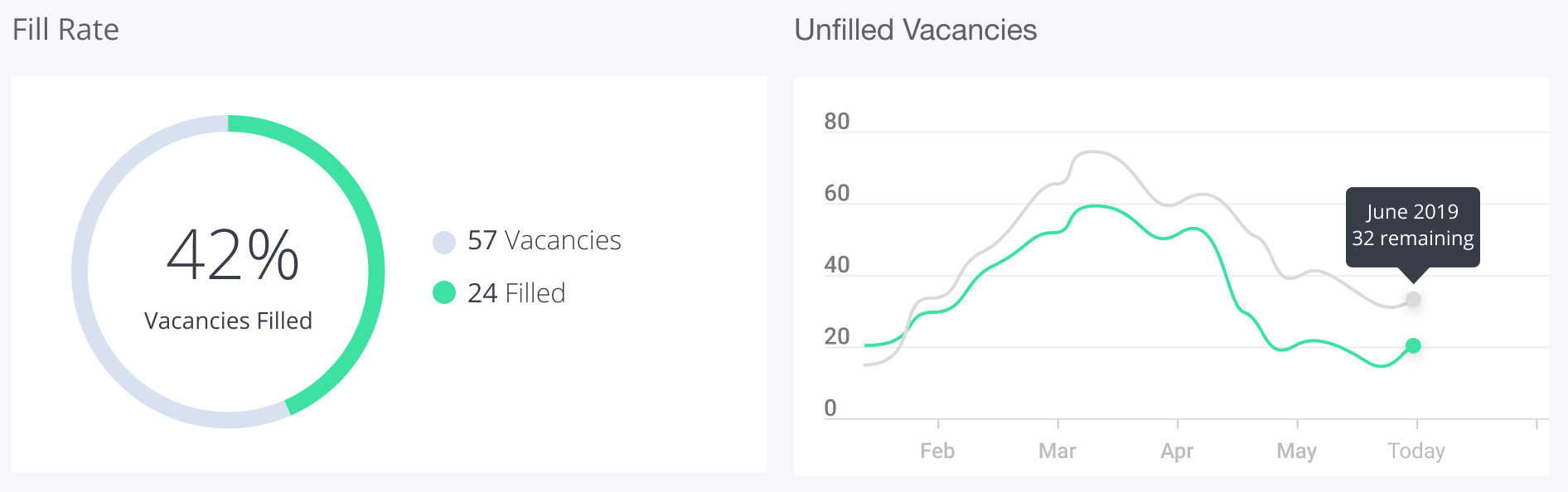Click the 'June 2019 32 remaining' tooltip
The width and height of the screenshot is (1568, 492).
pos(1412,225)
